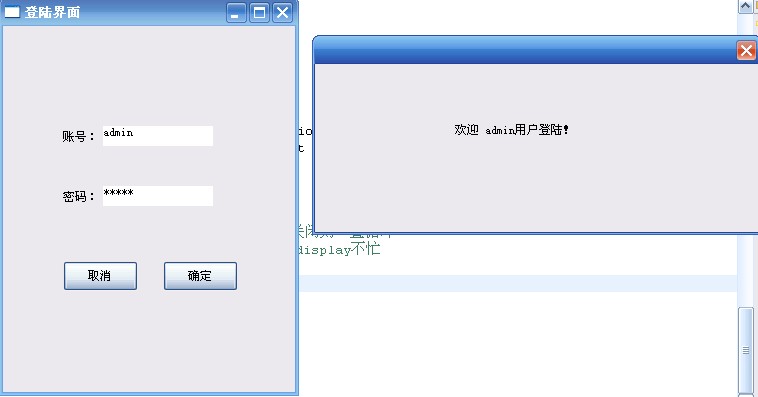Viewport: 758px width, 397px height.
Task: Click the 取消 button
Action: 101,276
